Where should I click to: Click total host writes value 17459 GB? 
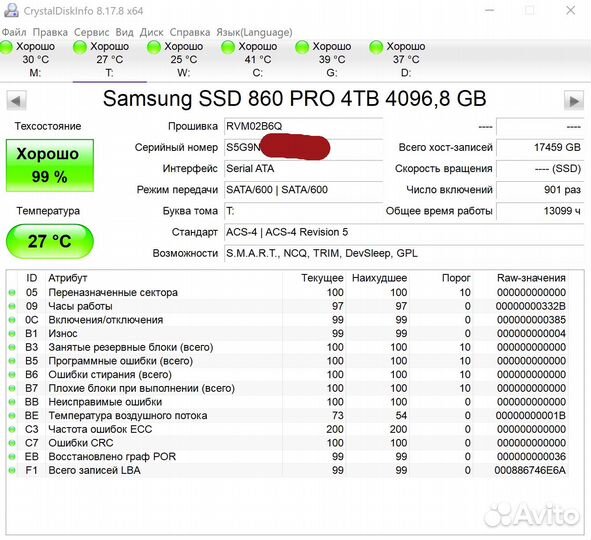tap(540, 147)
